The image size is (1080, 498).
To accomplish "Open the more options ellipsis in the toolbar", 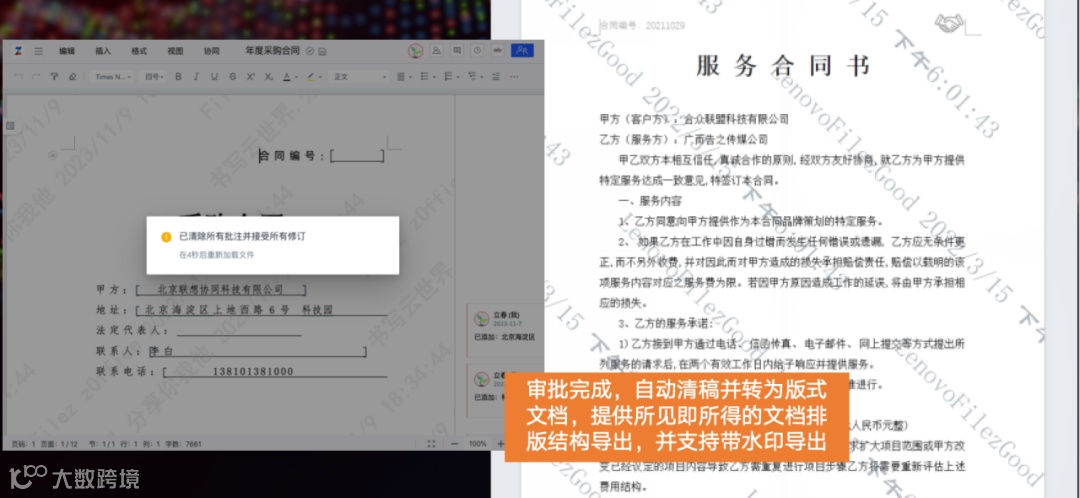I will 515,76.
